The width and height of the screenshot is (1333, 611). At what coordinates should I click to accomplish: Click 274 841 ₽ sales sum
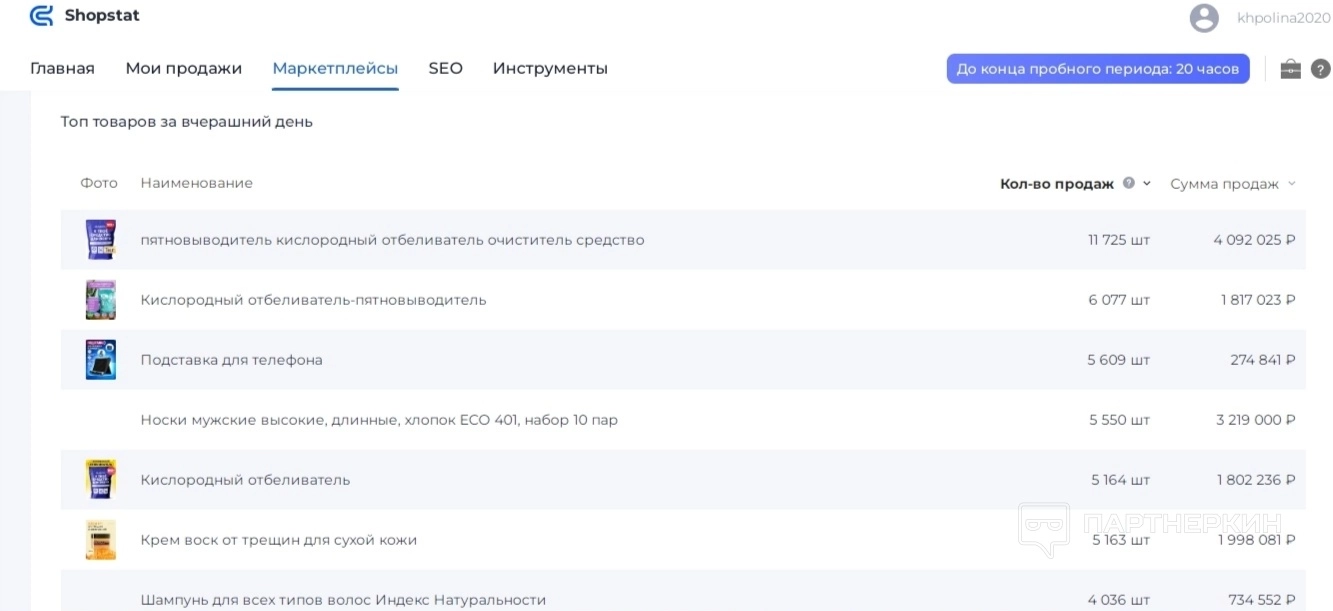(x=1263, y=360)
